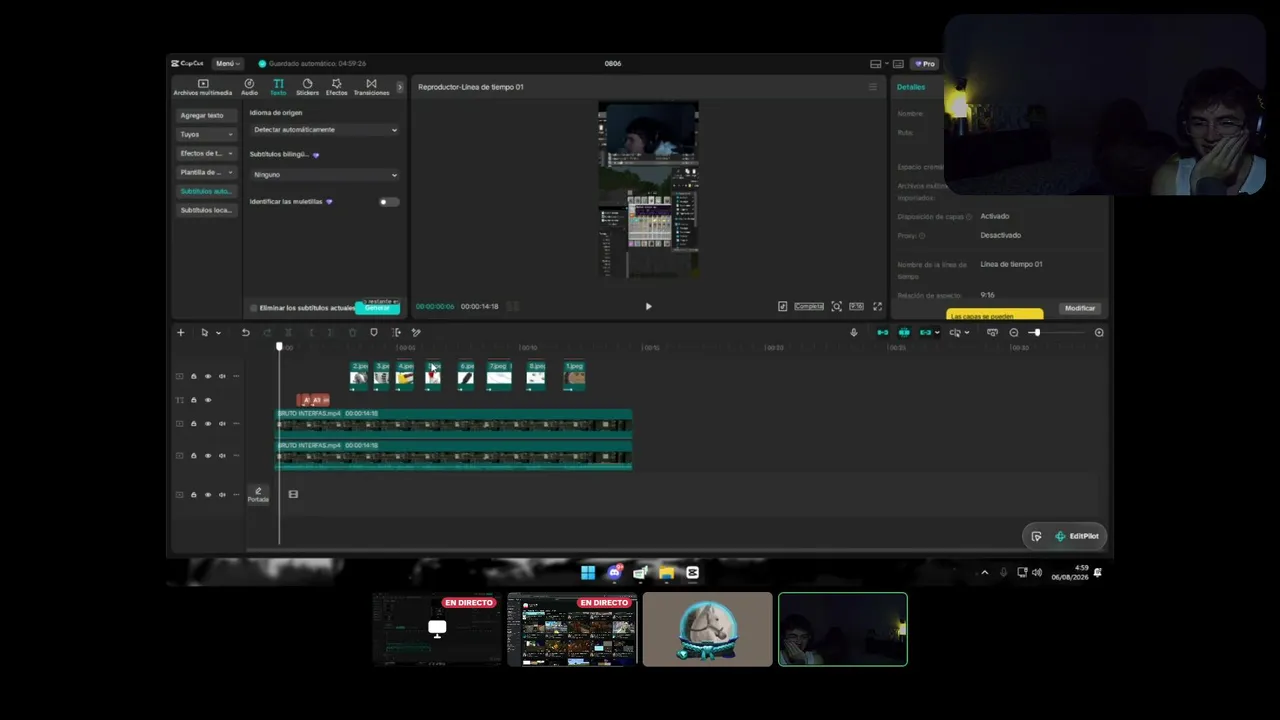Add a marker with the shield icon
Image resolution: width=1280 pixels, height=720 pixels.
[374, 332]
